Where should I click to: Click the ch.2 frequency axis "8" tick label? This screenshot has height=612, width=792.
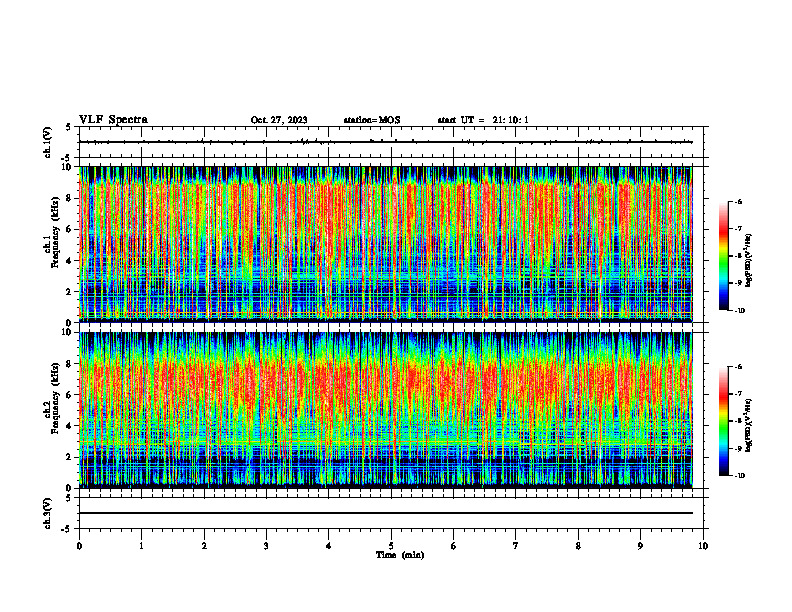pyautogui.click(x=69, y=364)
